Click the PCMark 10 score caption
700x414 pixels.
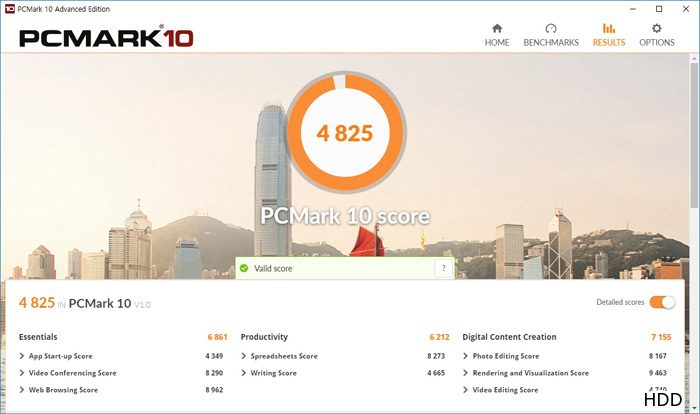pos(345,216)
